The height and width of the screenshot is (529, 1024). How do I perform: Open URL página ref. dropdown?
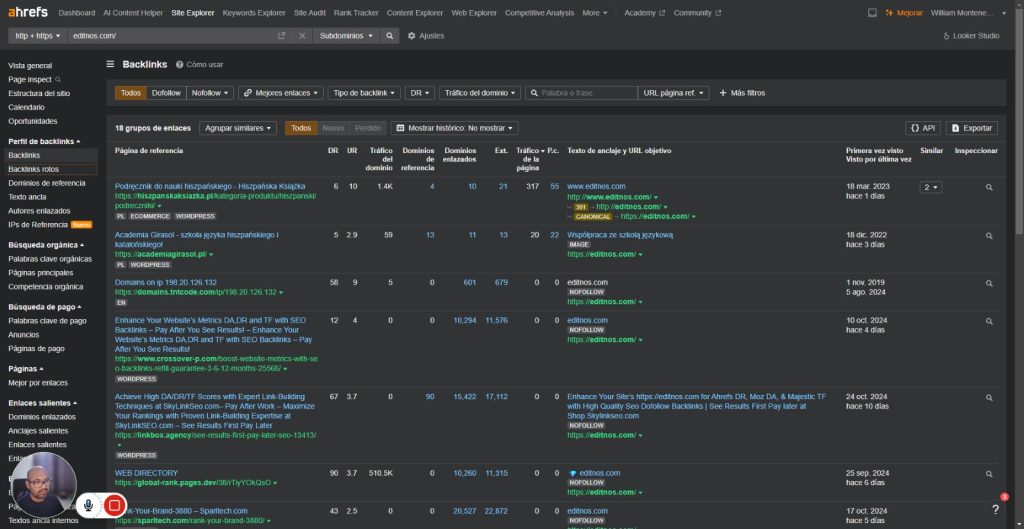pyautogui.click(x=673, y=93)
